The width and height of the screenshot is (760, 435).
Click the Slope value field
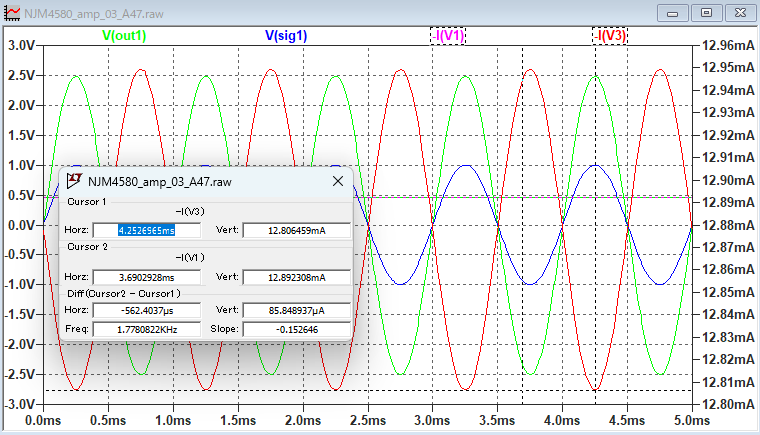point(297,329)
